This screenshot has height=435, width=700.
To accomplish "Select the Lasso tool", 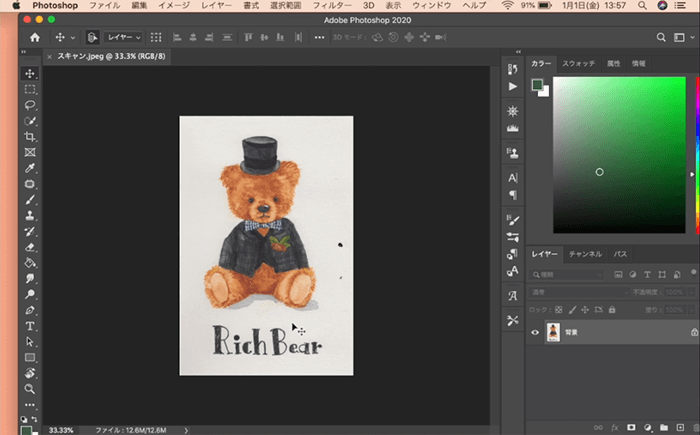I will pyautogui.click(x=30, y=105).
